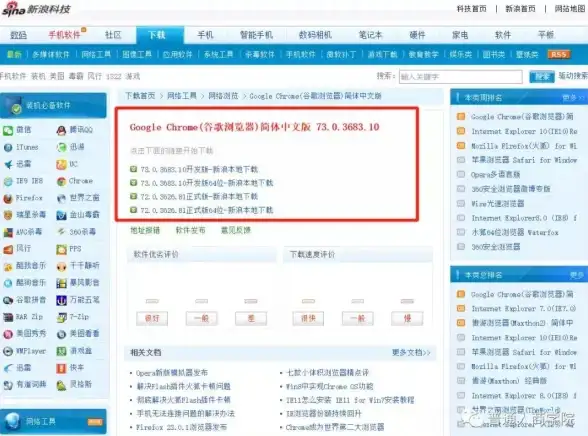Viewport: 588px width, 436px height.
Task: Switch to the 数码 tab
Action: tap(18, 35)
